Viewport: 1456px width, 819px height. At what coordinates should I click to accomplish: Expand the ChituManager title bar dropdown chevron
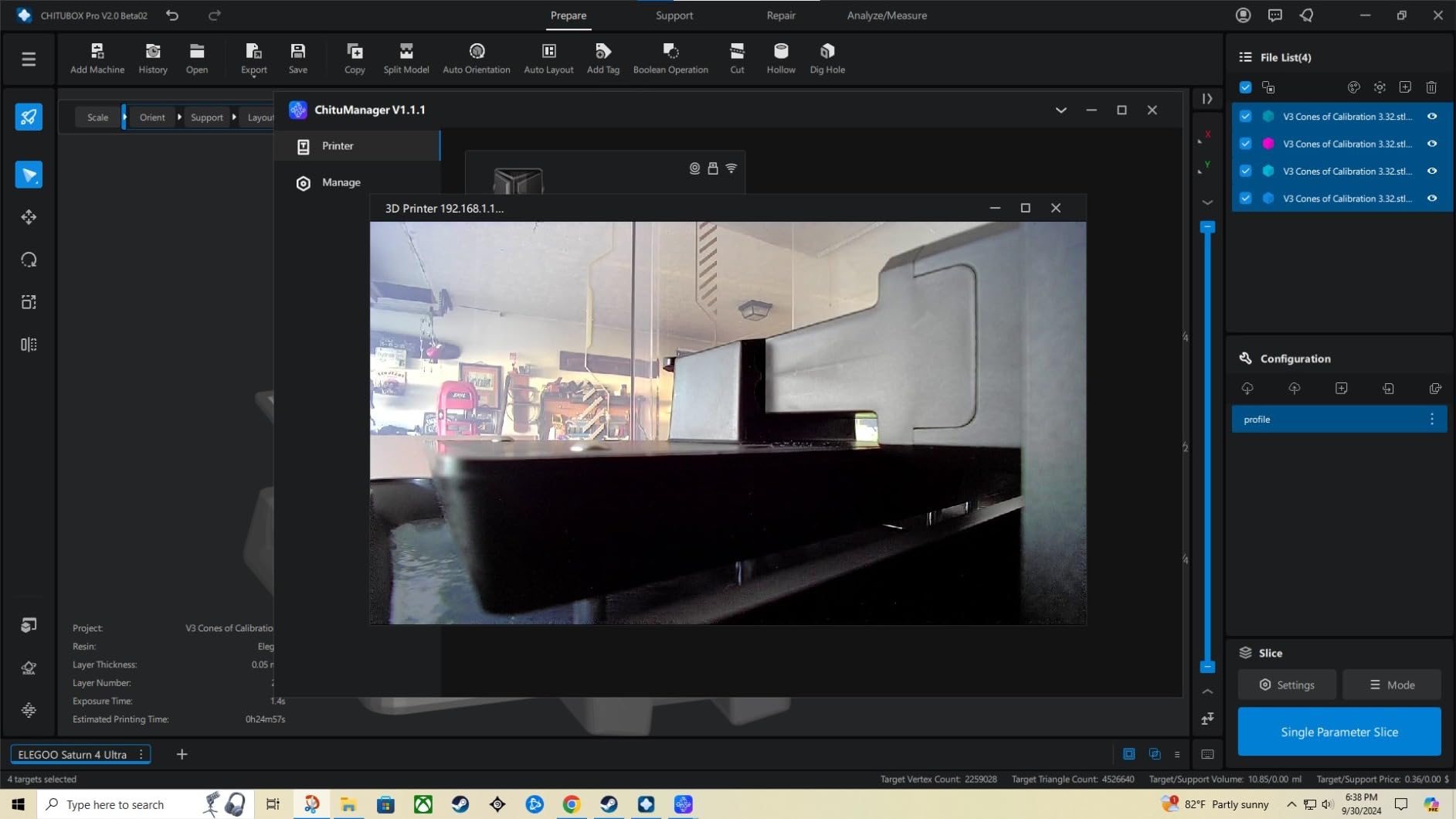[x=1061, y=110]
